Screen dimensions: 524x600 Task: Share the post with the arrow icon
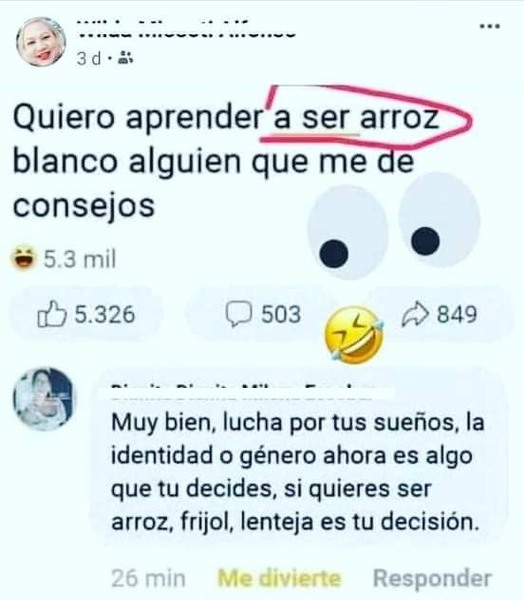(x=415, y=314)
